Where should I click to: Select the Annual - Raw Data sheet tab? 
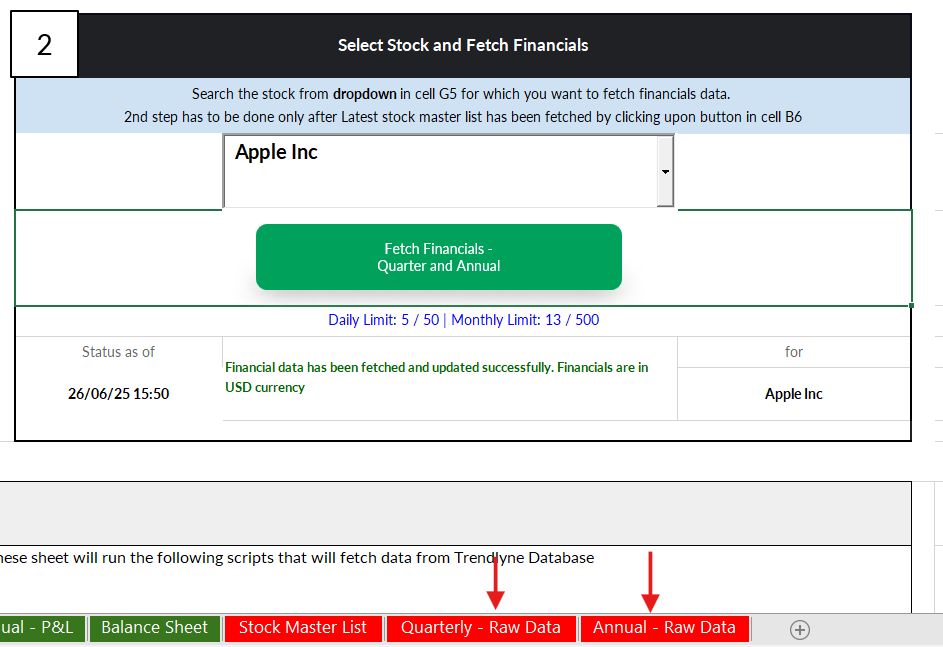coord(664,628)
